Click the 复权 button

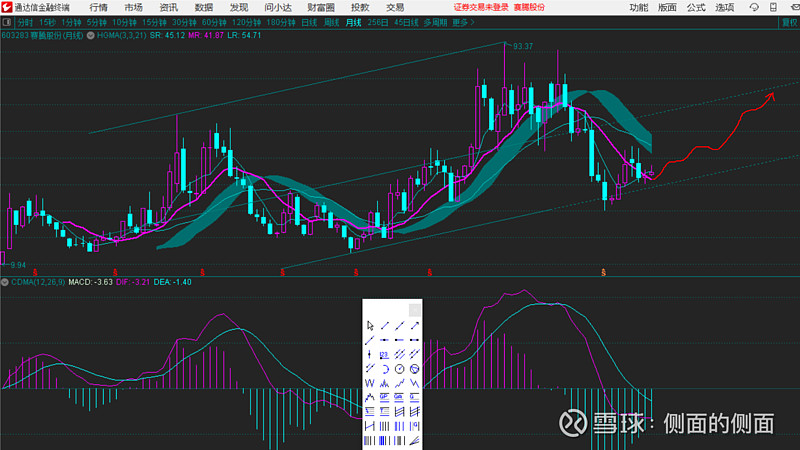[790, 22]
